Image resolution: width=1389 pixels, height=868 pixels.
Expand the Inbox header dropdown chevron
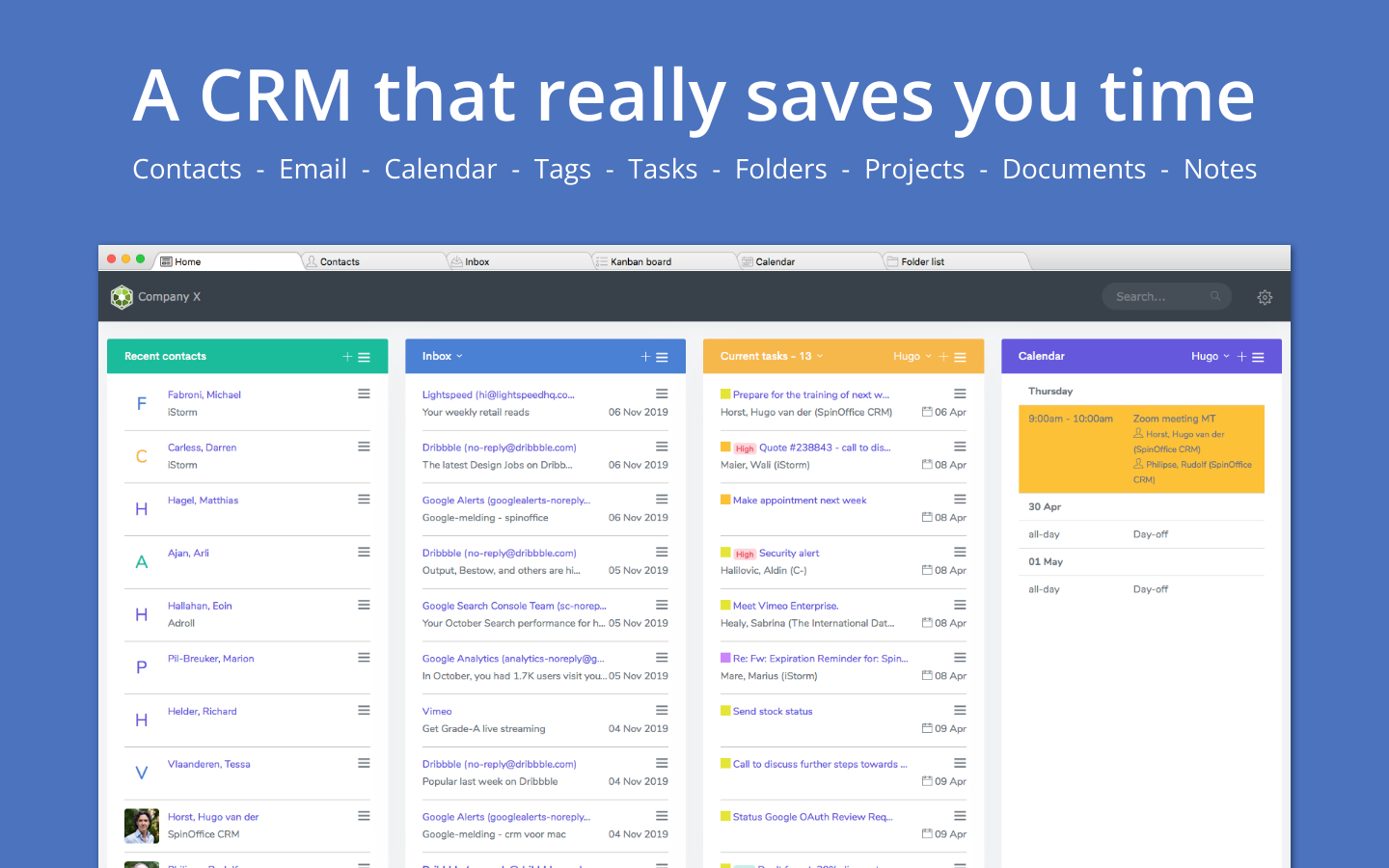point(458,356)
